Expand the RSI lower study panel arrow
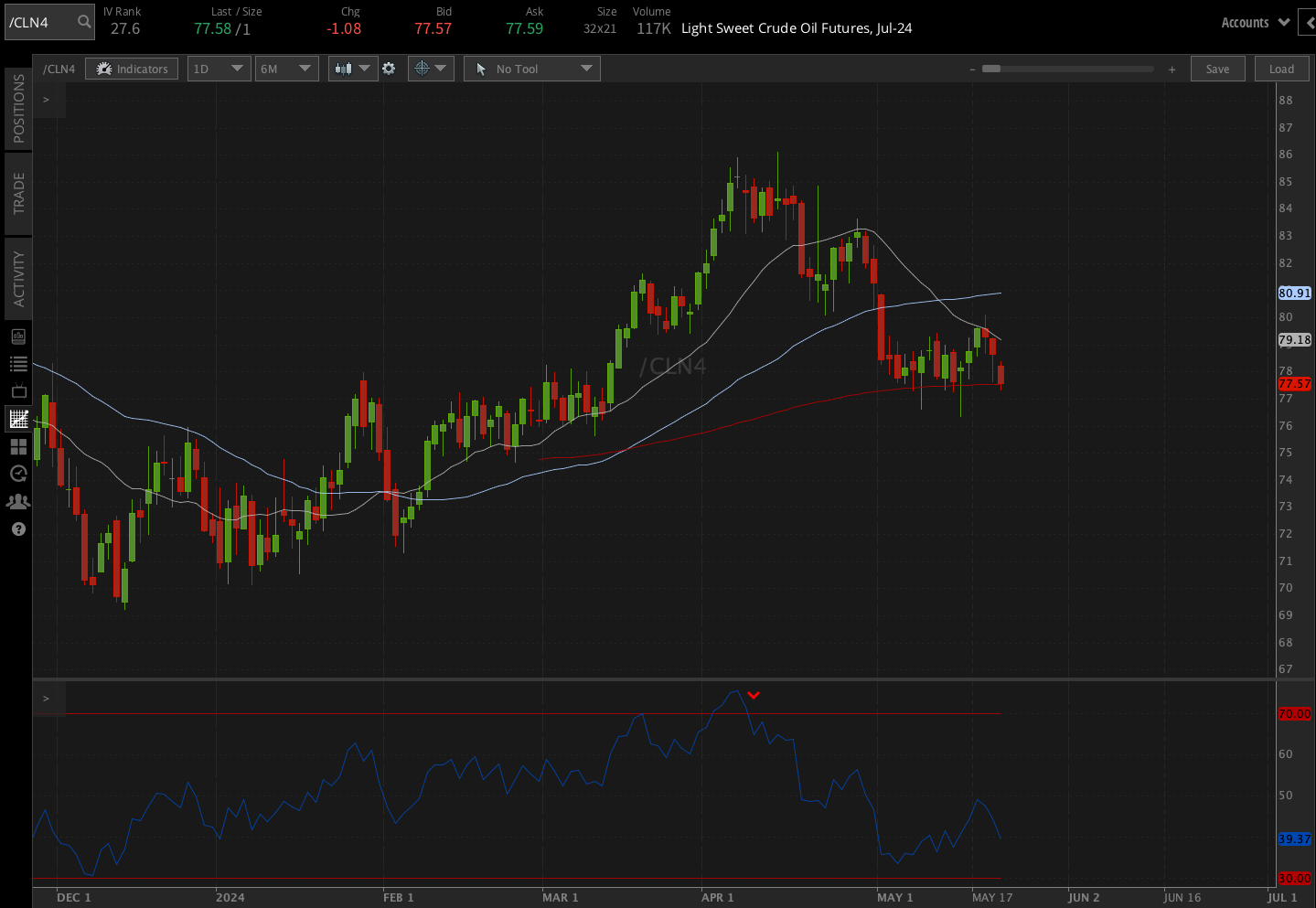 pos(47,699)
